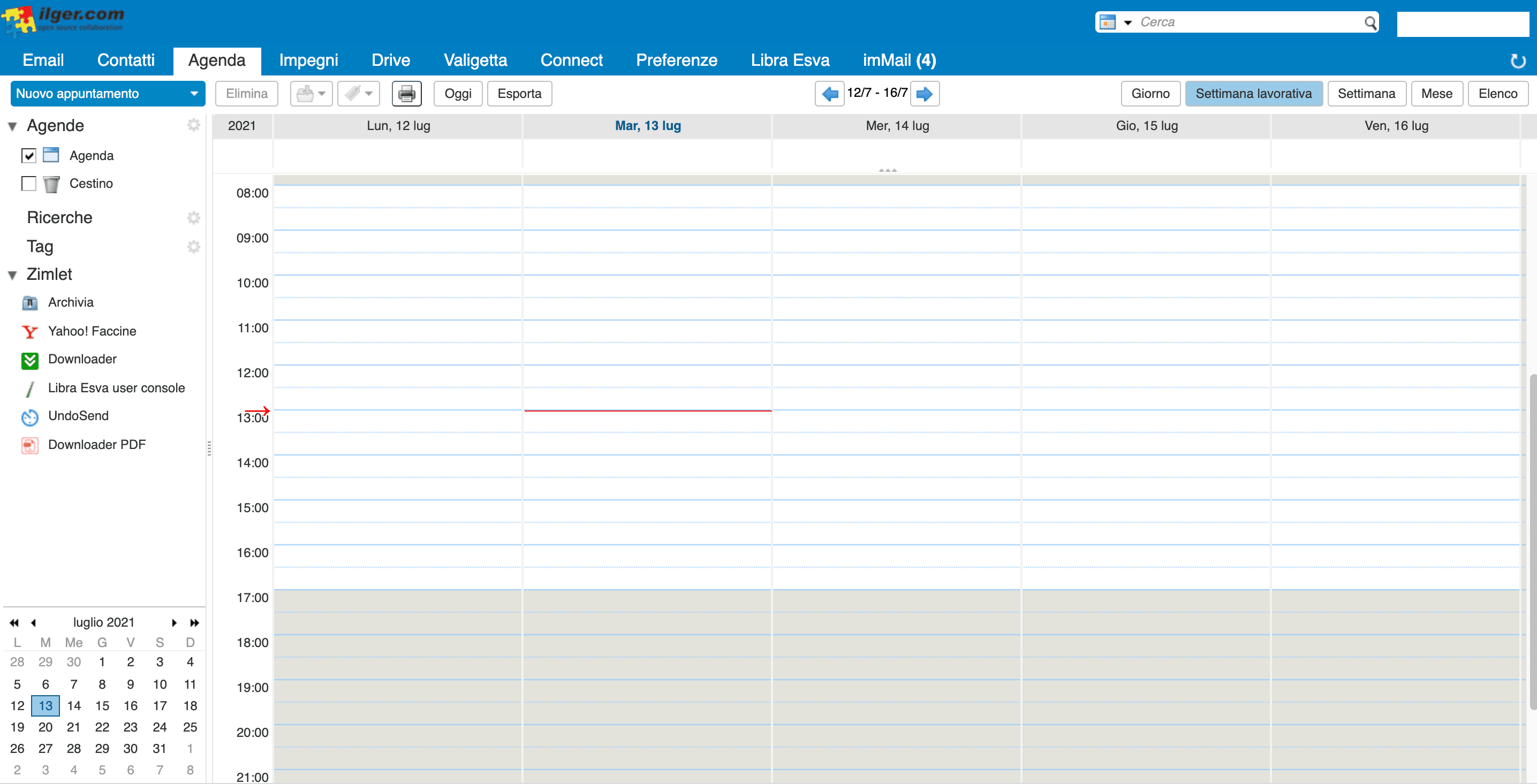The image size is (1537, 784).
Task: Select day 31 in mini calendar
Action: 160,749
